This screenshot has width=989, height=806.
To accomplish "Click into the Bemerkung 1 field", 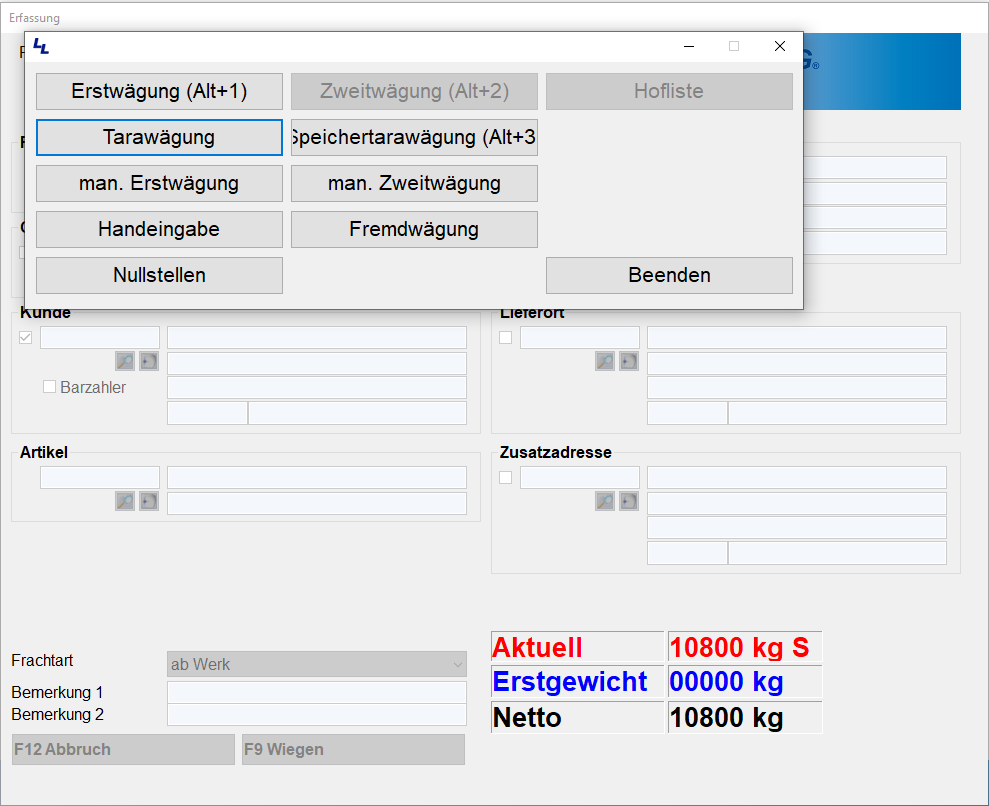I will 317,692.
